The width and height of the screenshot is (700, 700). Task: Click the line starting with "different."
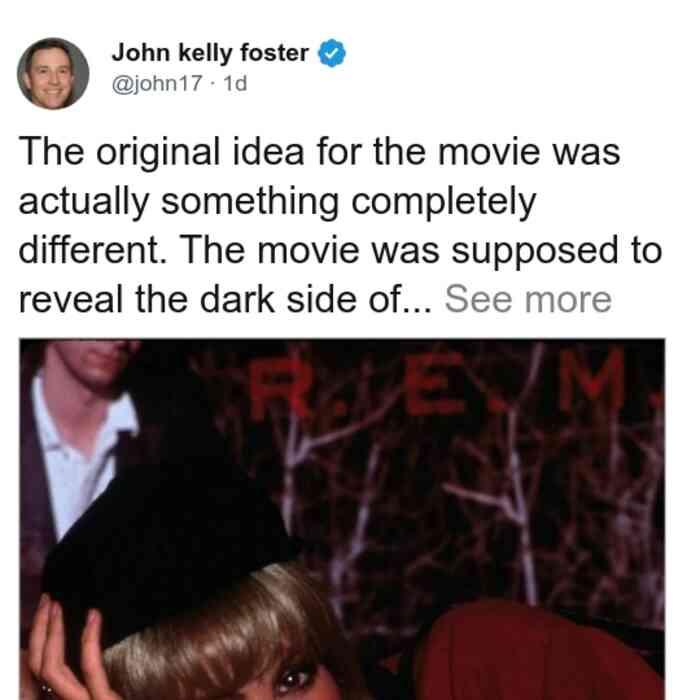click(340, 250)
